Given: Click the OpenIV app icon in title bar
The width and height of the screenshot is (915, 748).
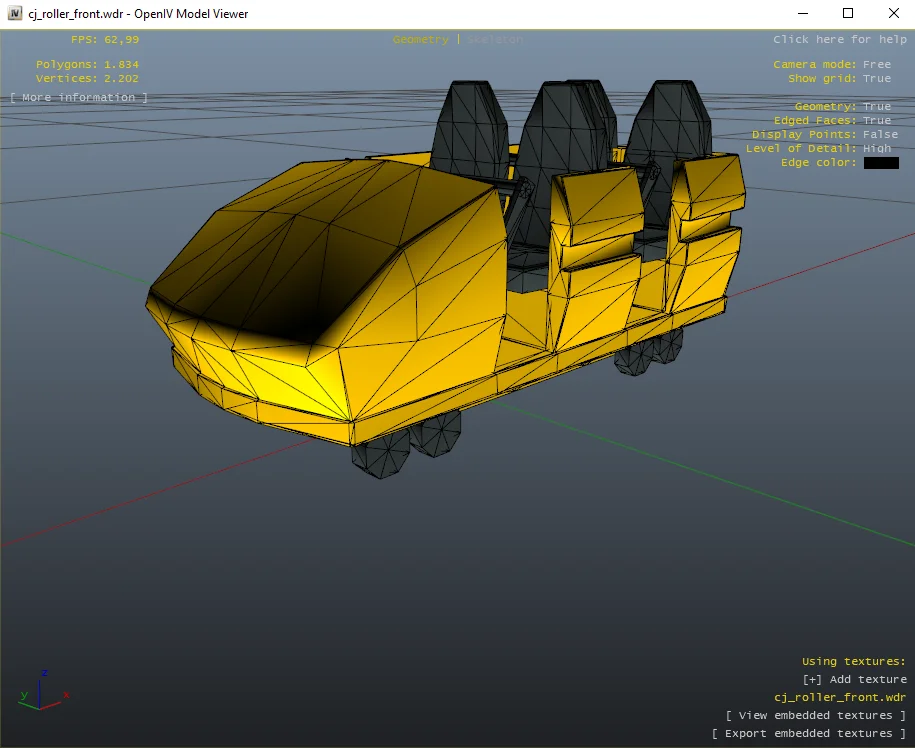Looking at the screenshot, I should pyautogui.click(x=15, y=14).
